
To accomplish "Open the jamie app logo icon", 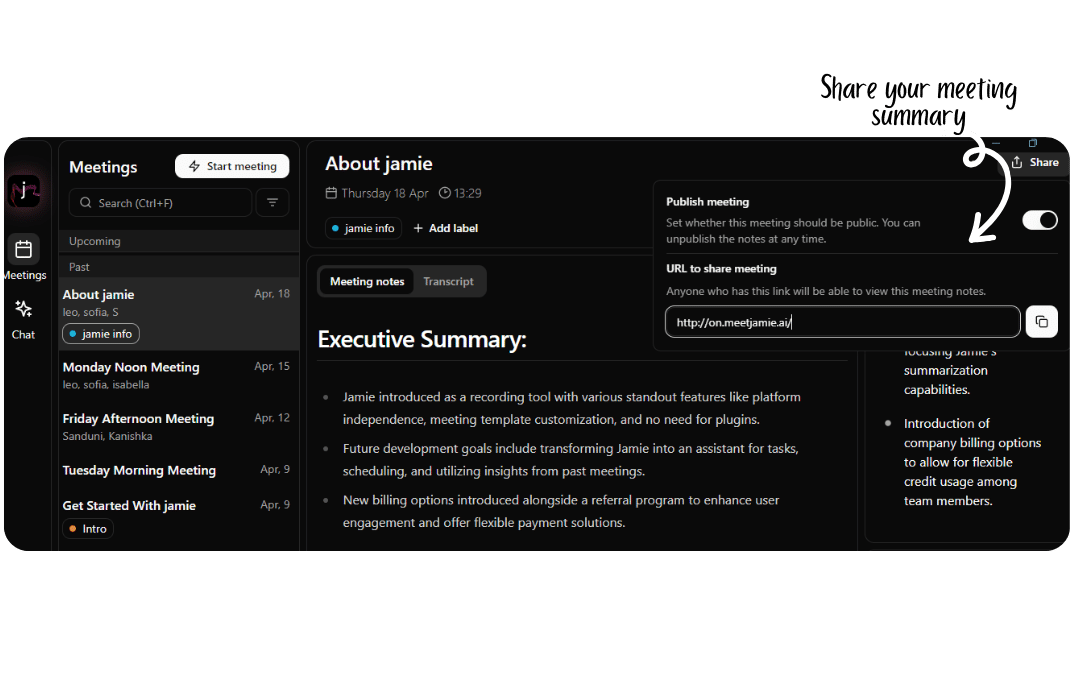I will (26, 190).
